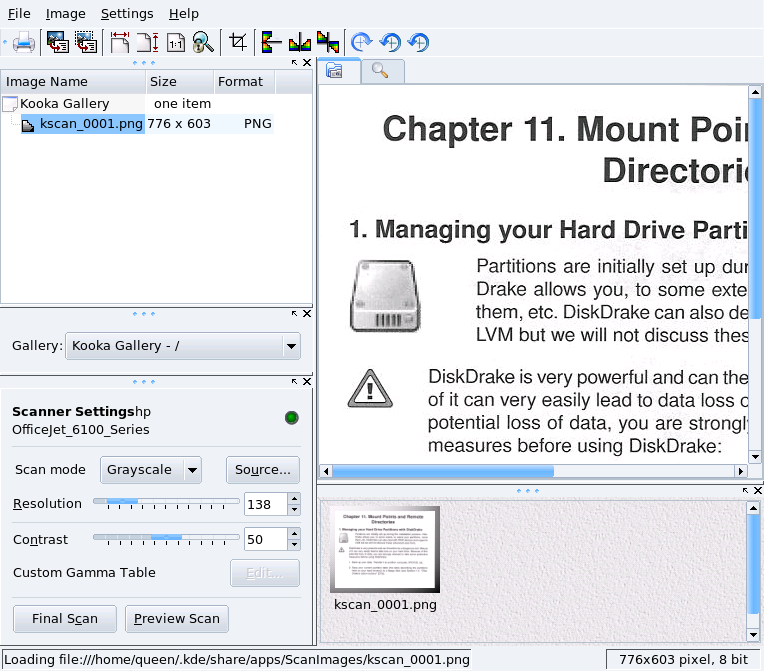Select the crop selection tool
764x671 pixels.
pos(237,42)
